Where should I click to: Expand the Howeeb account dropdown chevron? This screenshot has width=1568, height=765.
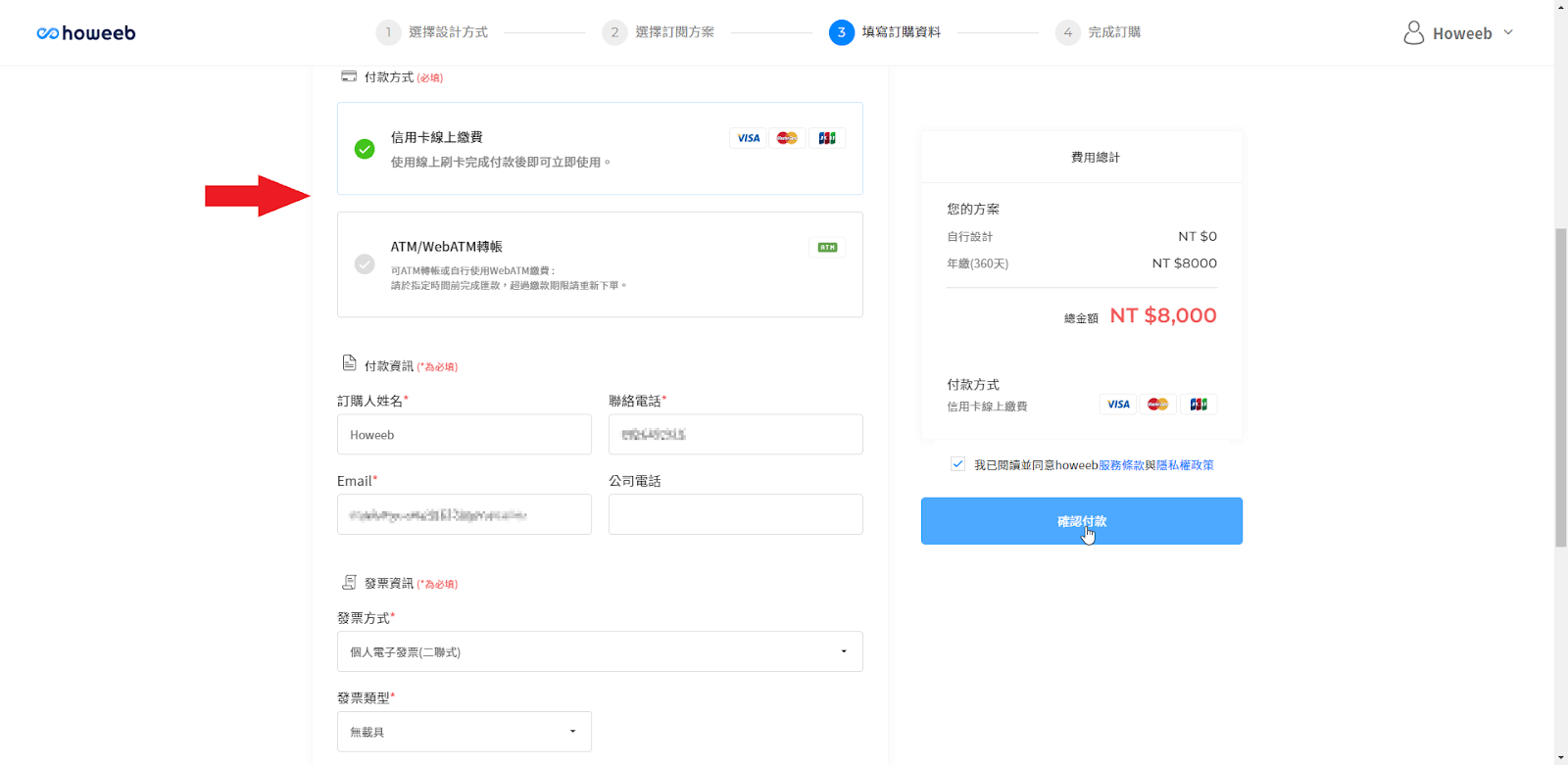[x=1508, y=32]
